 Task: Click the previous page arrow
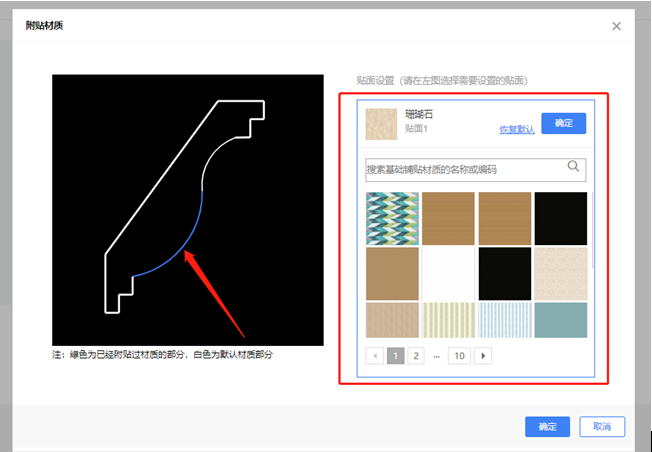coord(376,355)
